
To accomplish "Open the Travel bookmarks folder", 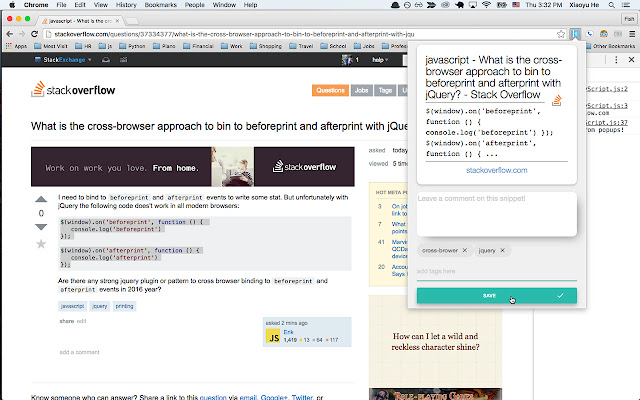I will 301,46.
